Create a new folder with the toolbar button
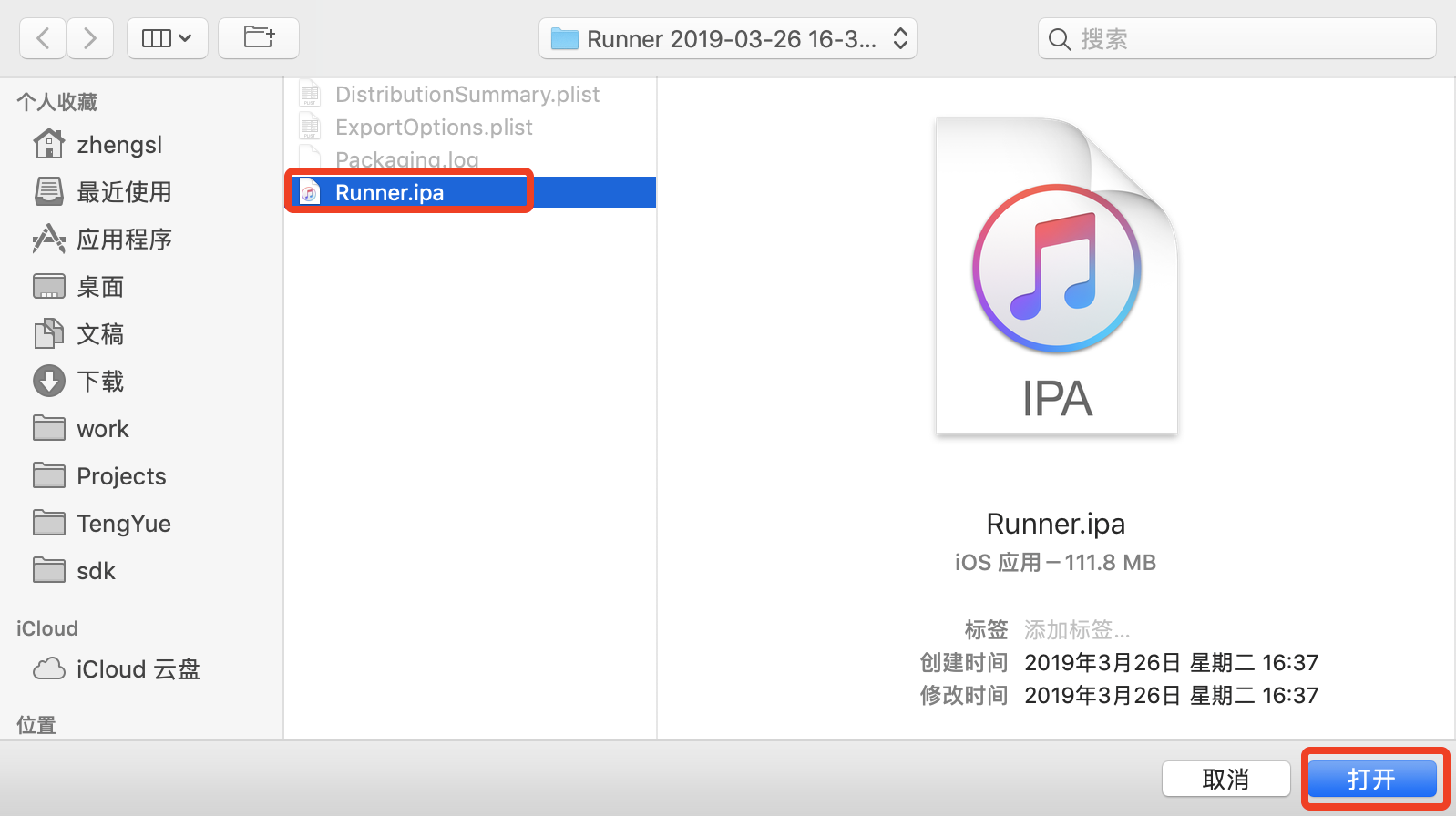1456x816 pixels. pyautogui.click(x=259, y=38)
